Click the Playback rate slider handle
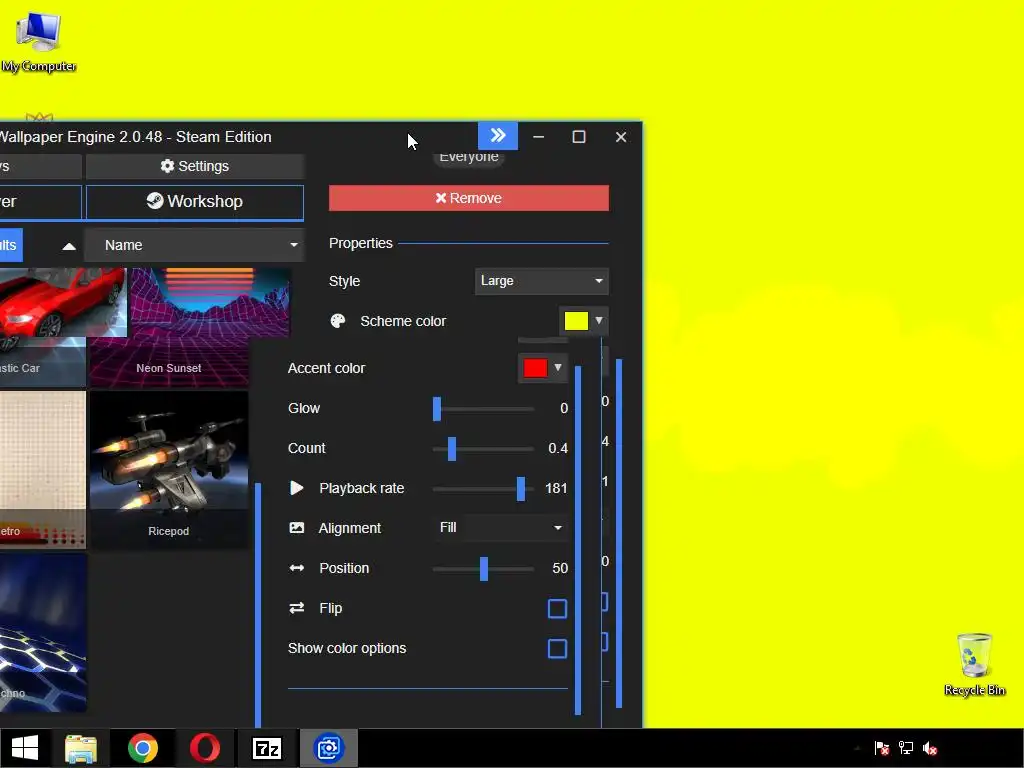Viewport: 1024px width, 768px height. (x=520, y=488)
